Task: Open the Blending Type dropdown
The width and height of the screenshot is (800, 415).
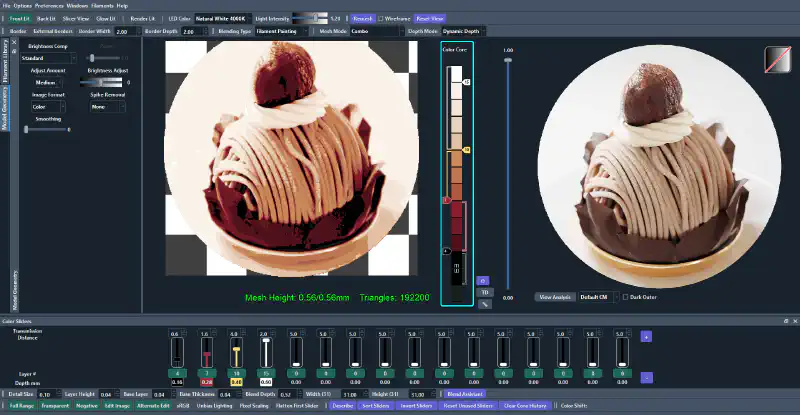Action: point(281,31)
